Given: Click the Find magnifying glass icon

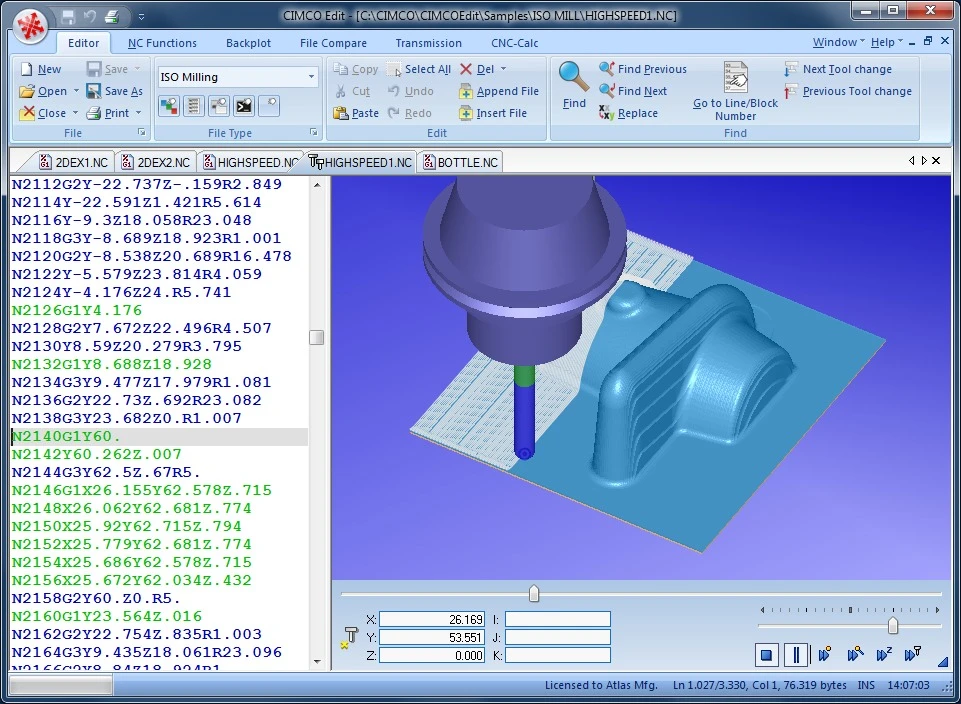Looking at the screenshot, I should [x=574, y=77].
